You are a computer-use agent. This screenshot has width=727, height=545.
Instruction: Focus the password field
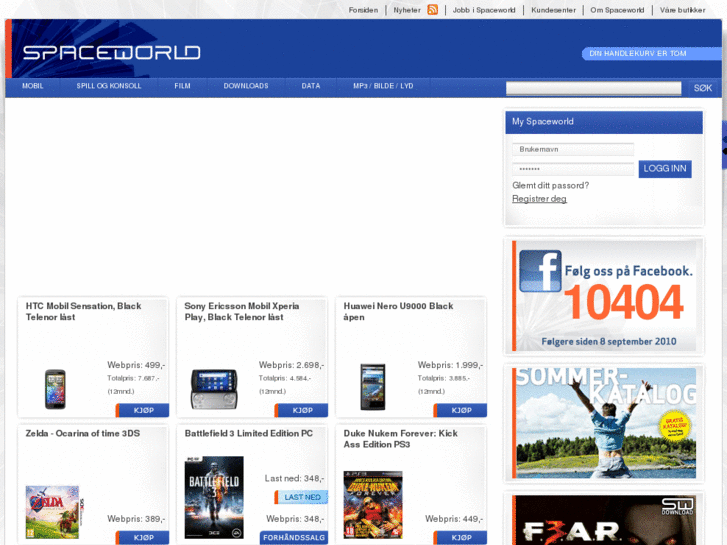[573, 169]
